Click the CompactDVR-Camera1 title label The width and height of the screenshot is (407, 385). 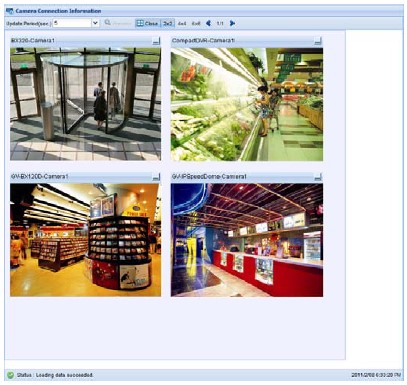click(x=203, y=41)
